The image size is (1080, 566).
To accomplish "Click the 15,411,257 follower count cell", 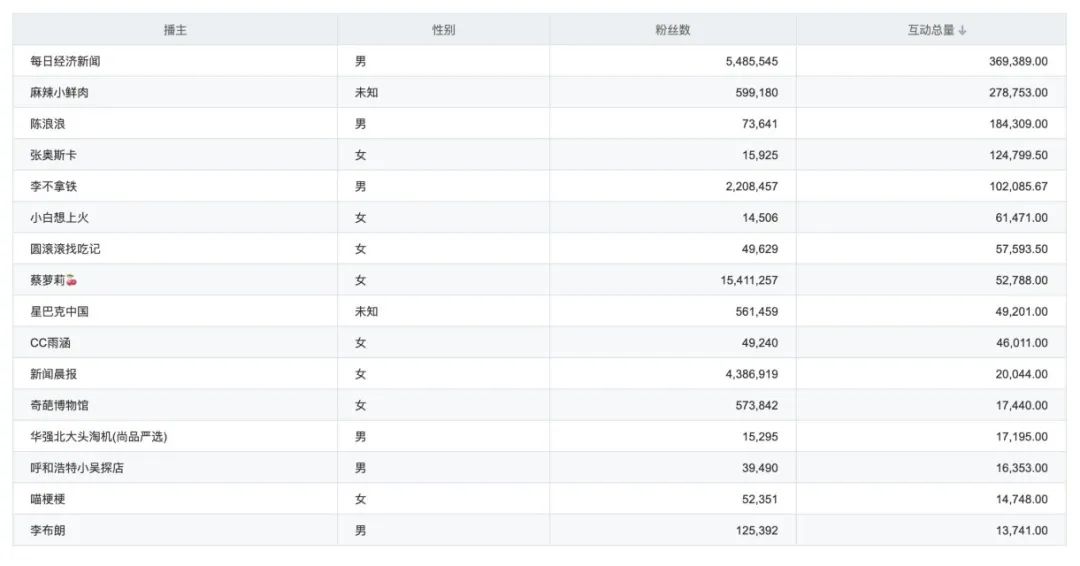I will click(x=749, y=280).
